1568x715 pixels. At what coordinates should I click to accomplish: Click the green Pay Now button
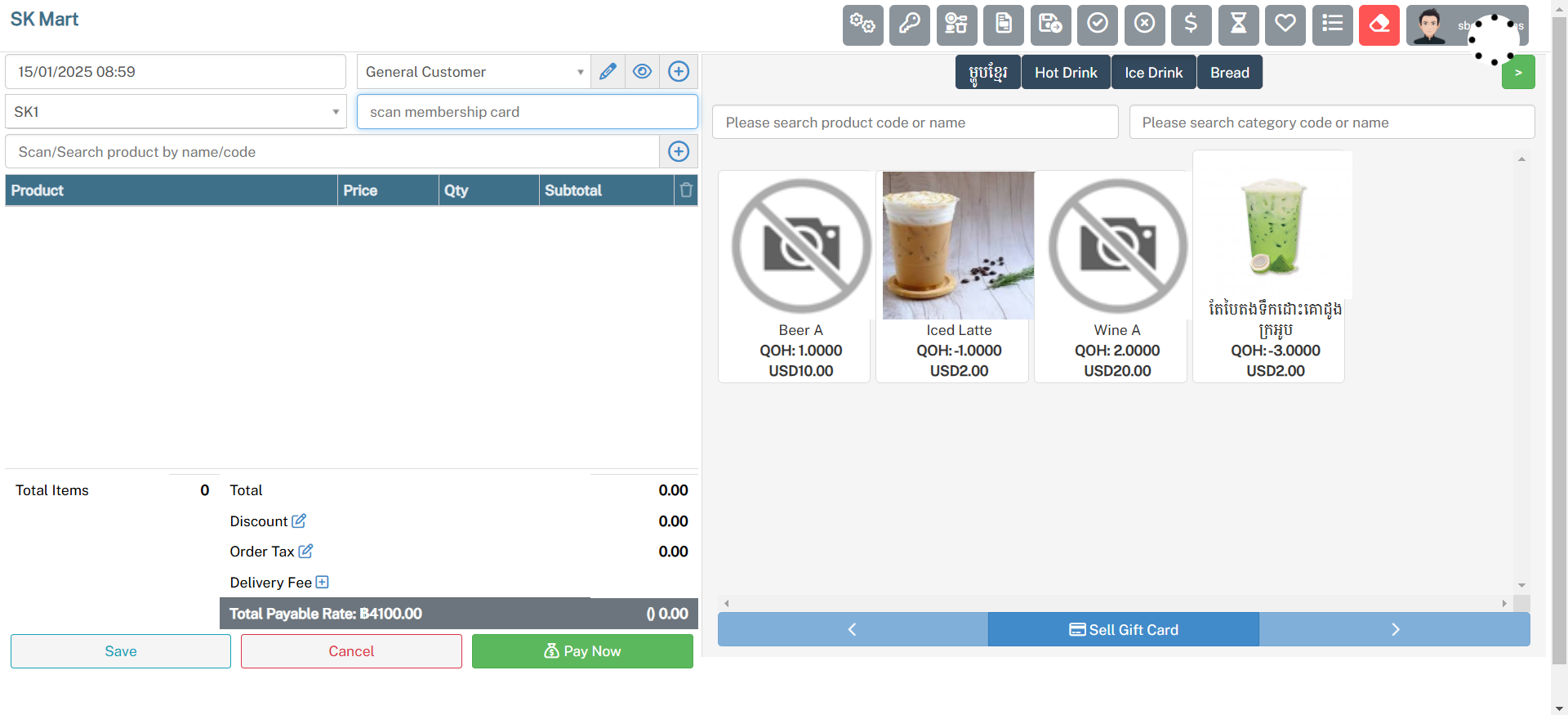coord(582,651)
